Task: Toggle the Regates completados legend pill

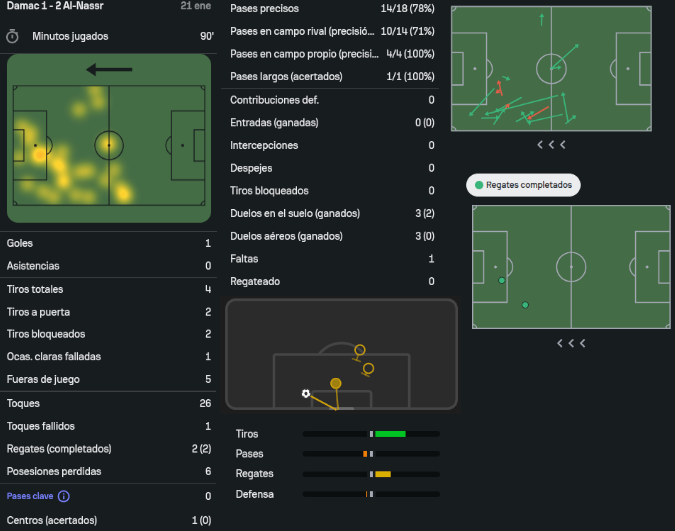Action: [523, 186]
